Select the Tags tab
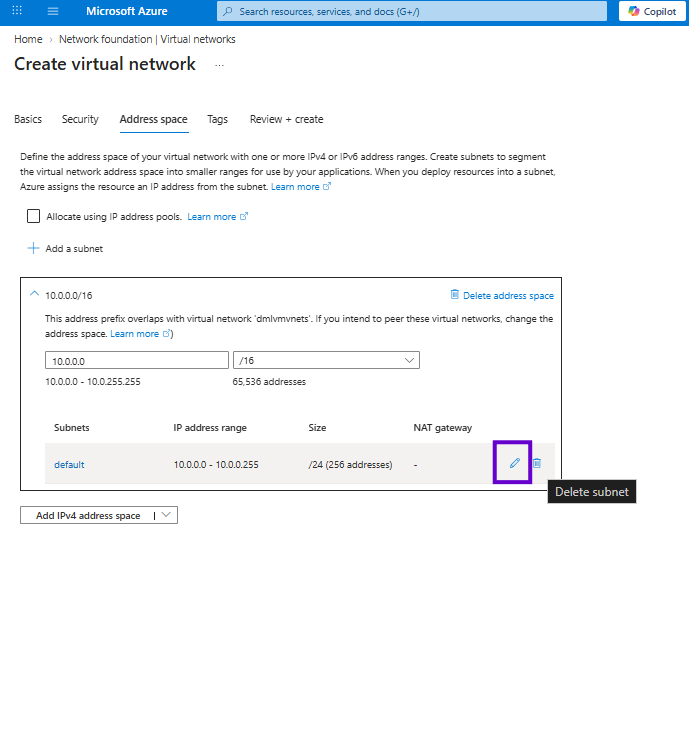The width and height of the screenshot is (689, 736). point(217,119)
